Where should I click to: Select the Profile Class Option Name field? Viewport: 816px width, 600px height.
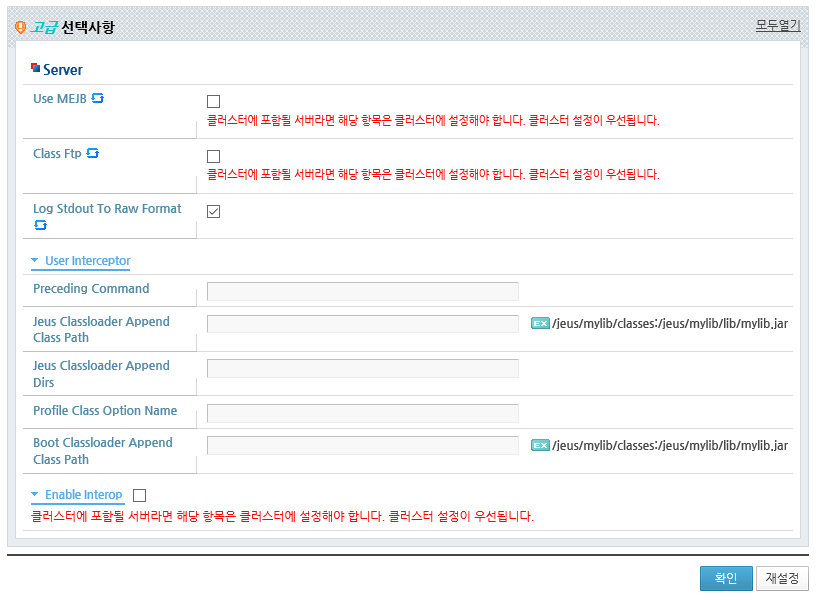click(x=363, y=413)
